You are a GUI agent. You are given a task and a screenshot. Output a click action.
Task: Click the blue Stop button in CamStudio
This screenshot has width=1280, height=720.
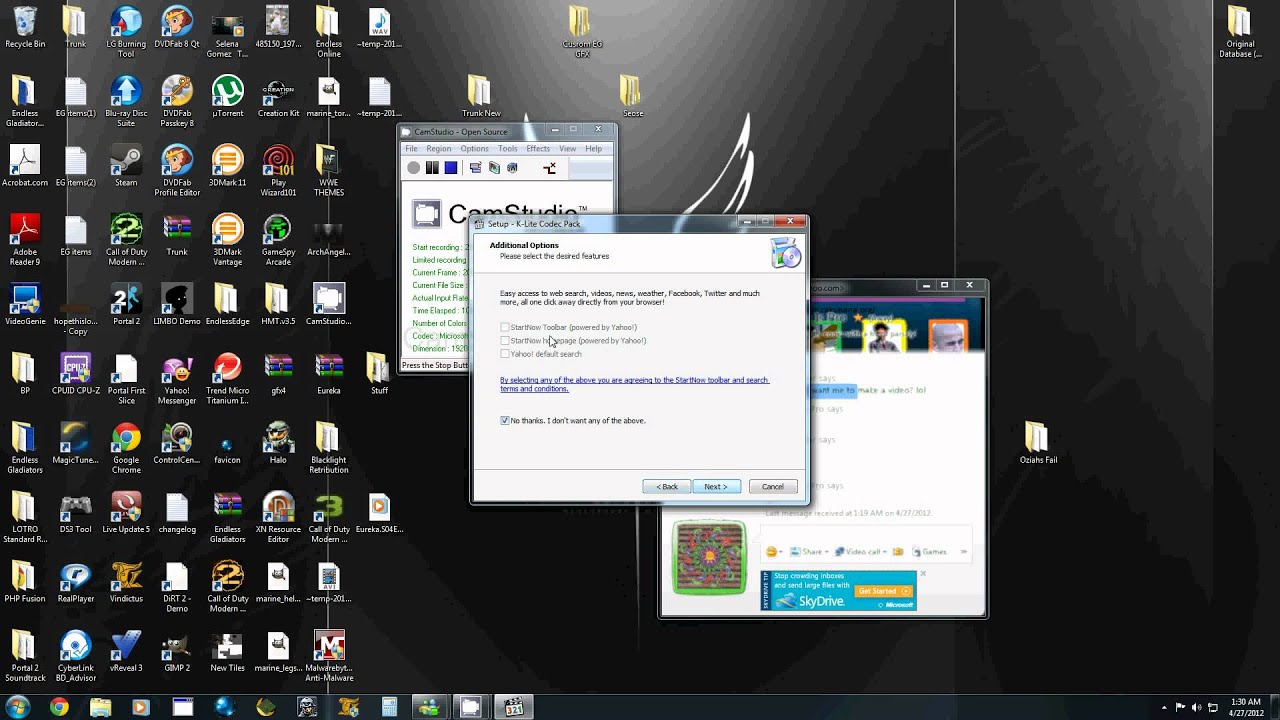451,168
